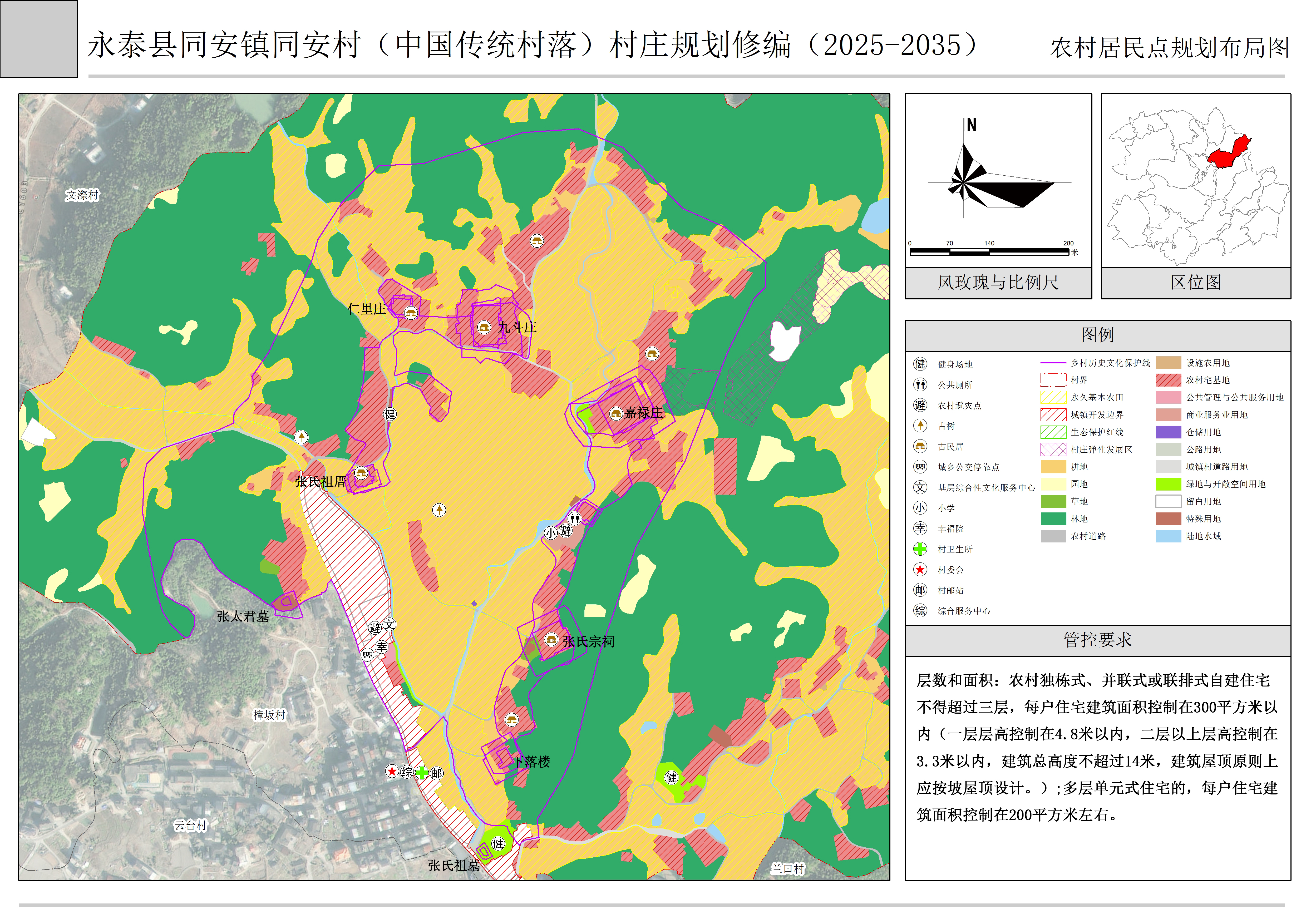Click the 幸 happiness home marker on map
This screenshot has width=1306, height=924.
[382, 647]
